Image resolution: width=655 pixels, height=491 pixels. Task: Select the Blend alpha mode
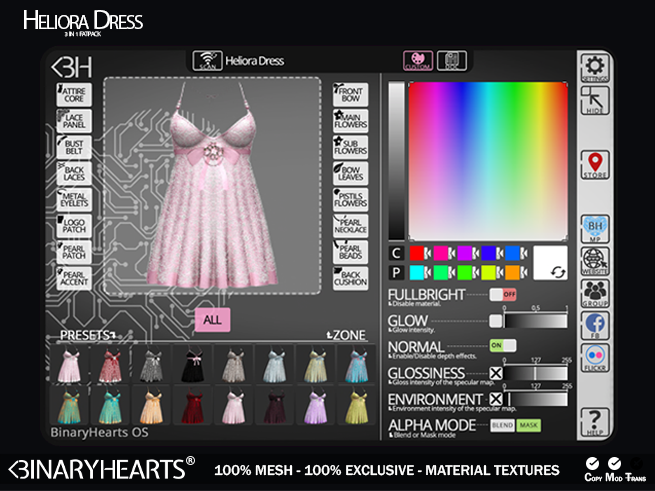click(x=502, y=425)
